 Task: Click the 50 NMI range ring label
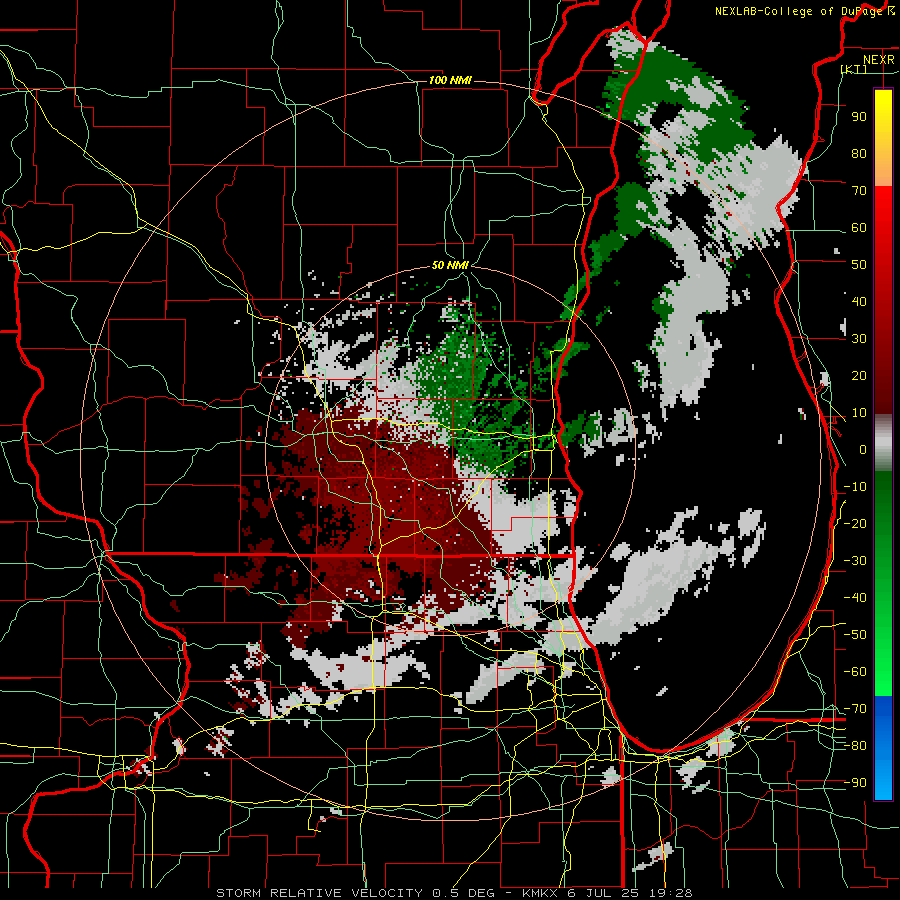[x=450, y=265]
